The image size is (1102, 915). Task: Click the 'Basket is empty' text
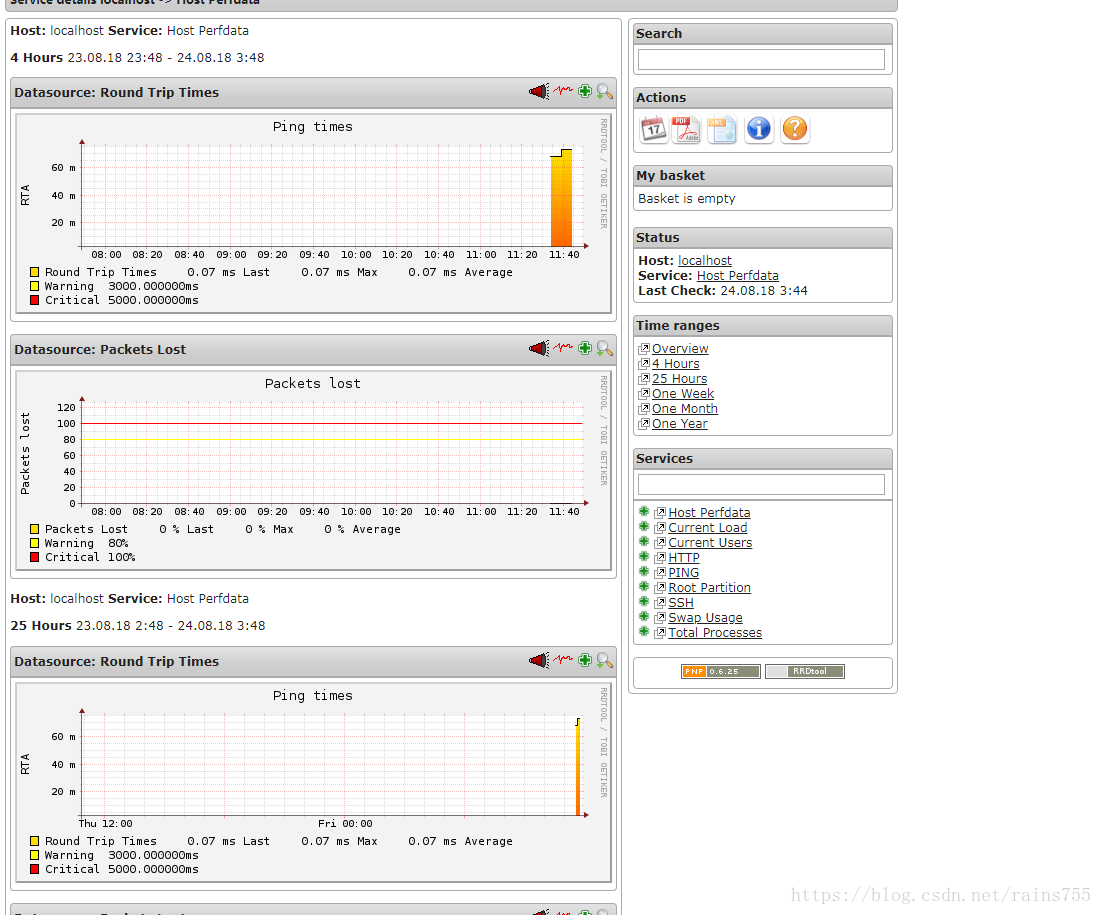point(687,199)
